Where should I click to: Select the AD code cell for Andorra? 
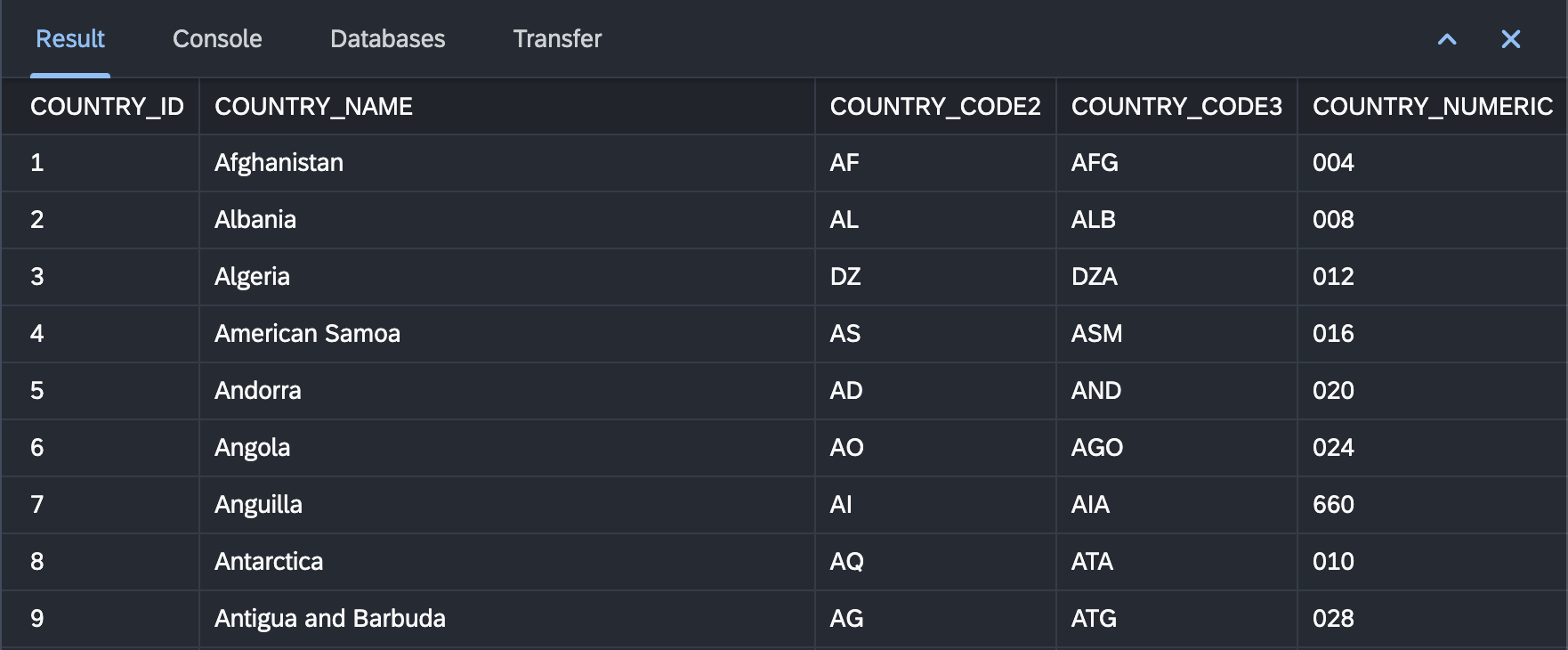pyautogui.click(x=935, y=391)
